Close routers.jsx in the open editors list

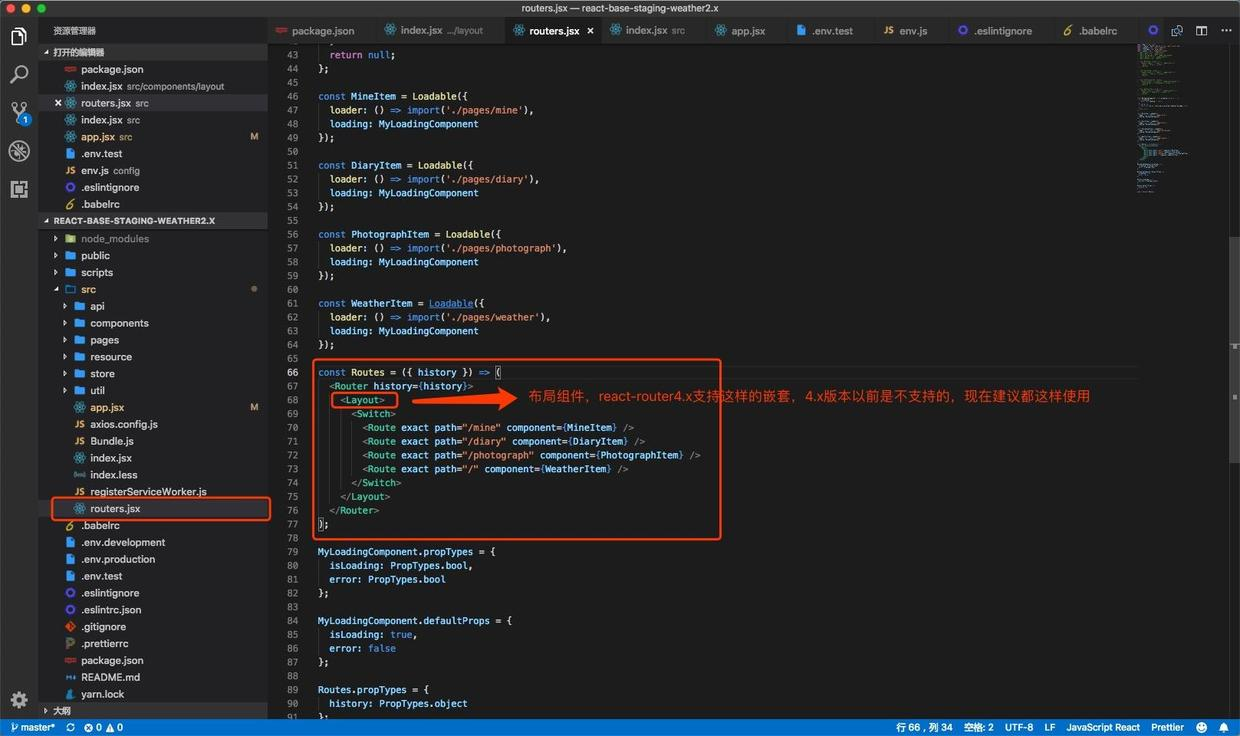click(57, 103)
